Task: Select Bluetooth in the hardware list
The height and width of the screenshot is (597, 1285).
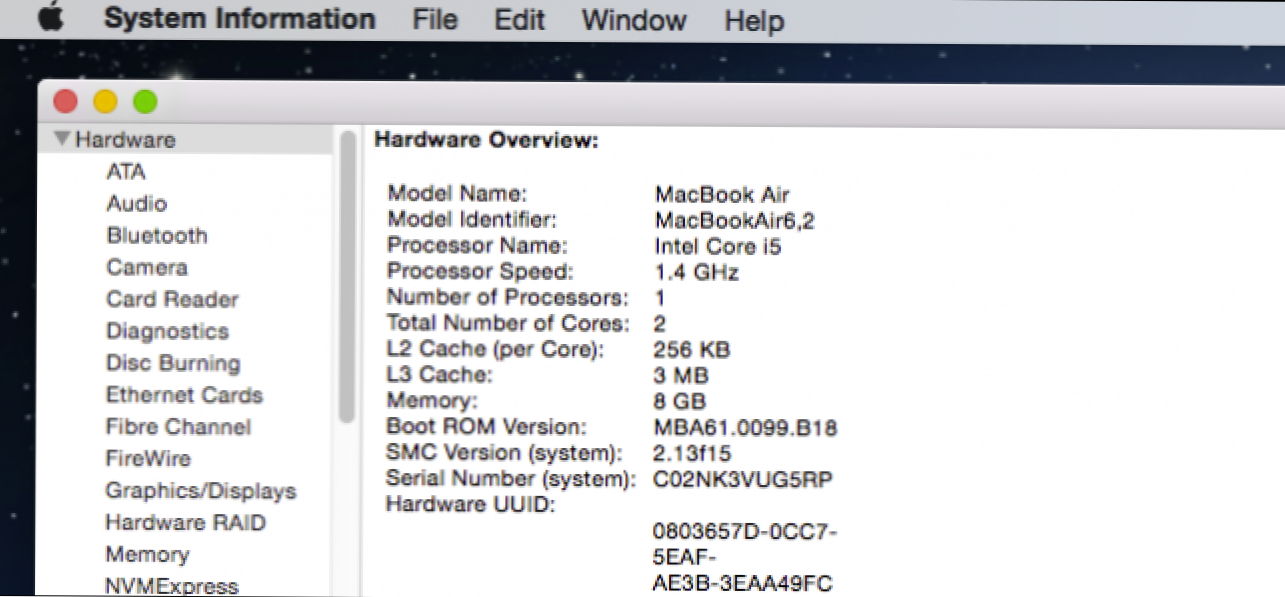Action: 157,236
